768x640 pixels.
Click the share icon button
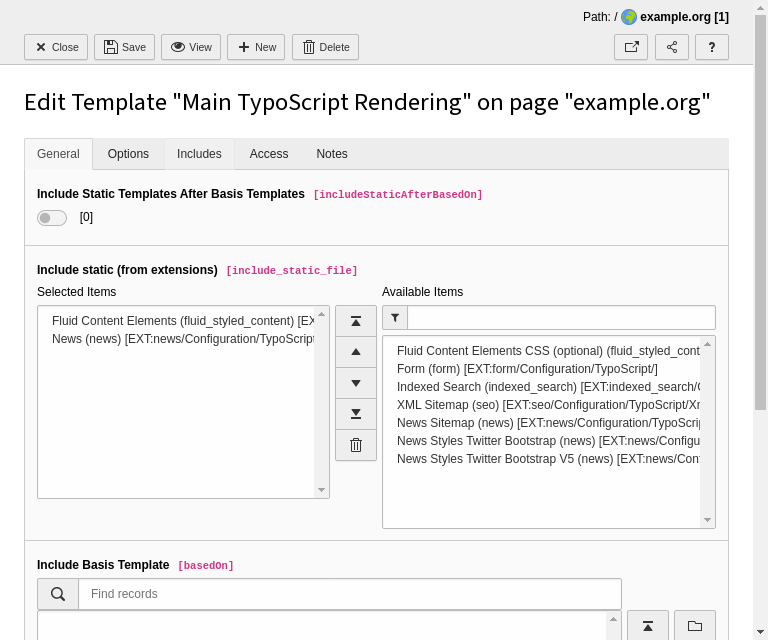(x=672, y=47)
